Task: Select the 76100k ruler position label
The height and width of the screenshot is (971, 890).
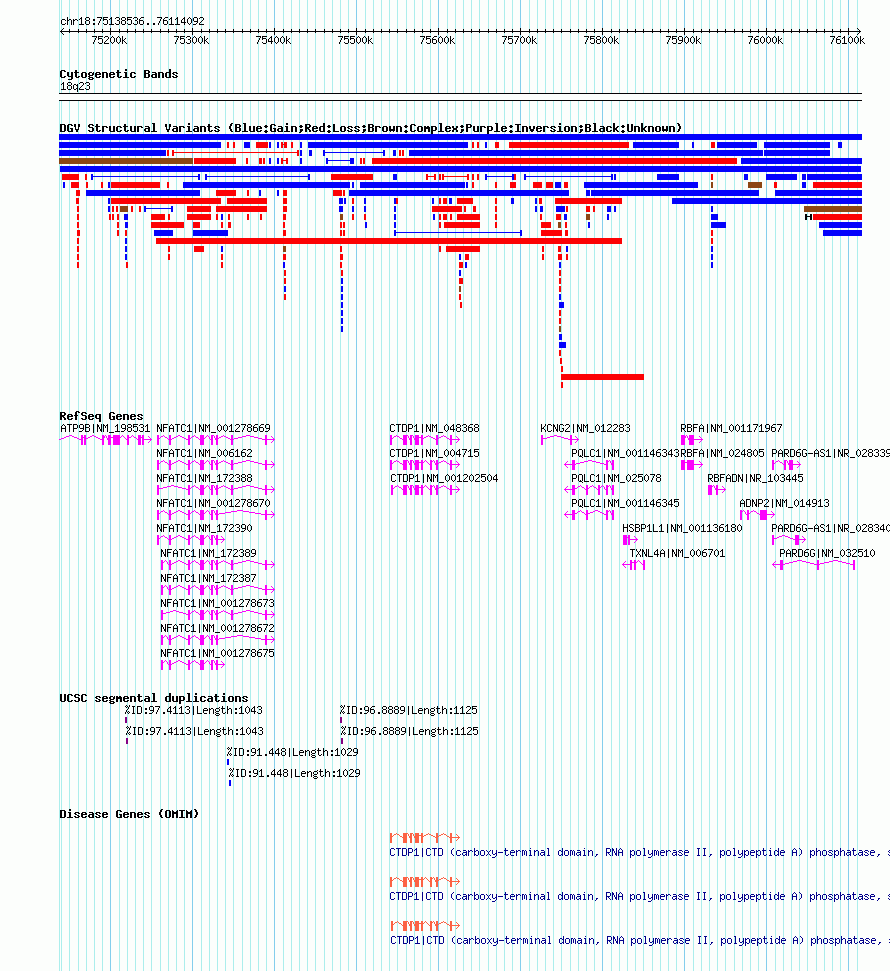Action: coord(847,40)
